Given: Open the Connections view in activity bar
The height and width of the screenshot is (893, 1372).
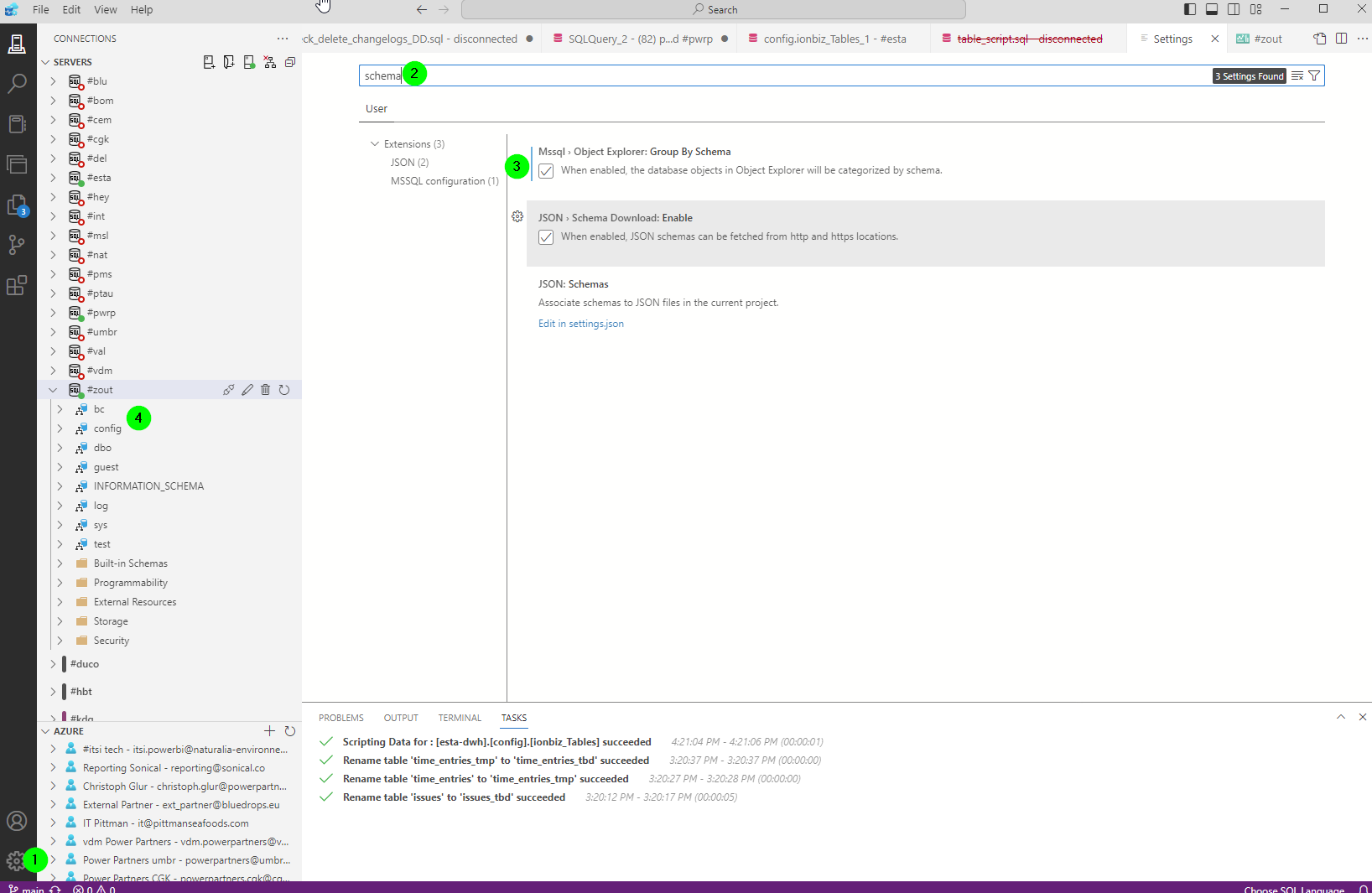Looking at the screenshot, I should pos(17,44).
